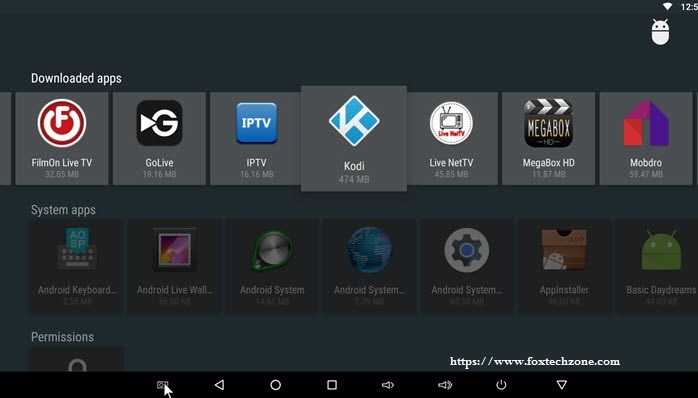Tap the screenshot icon in navigation bar
The height and width of the screenshot is (398, 698).
tap(162, 385)
